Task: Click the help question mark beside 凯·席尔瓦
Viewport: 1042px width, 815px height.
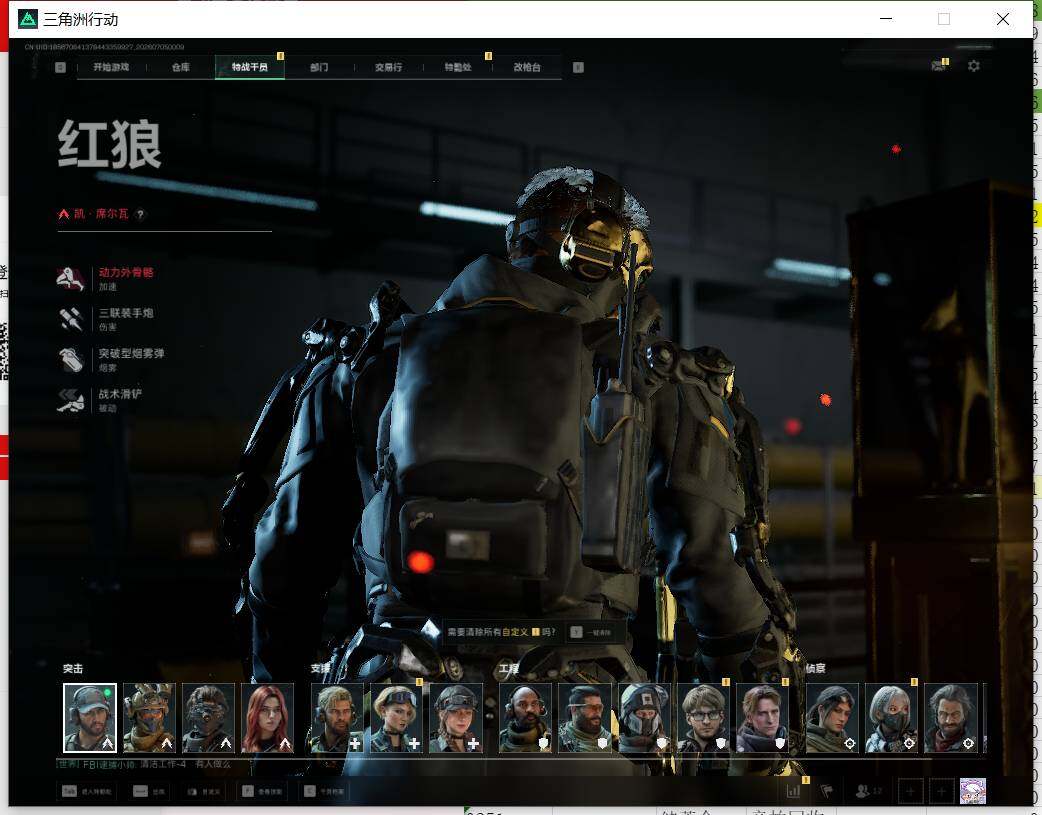Action: tap(140, 214)
